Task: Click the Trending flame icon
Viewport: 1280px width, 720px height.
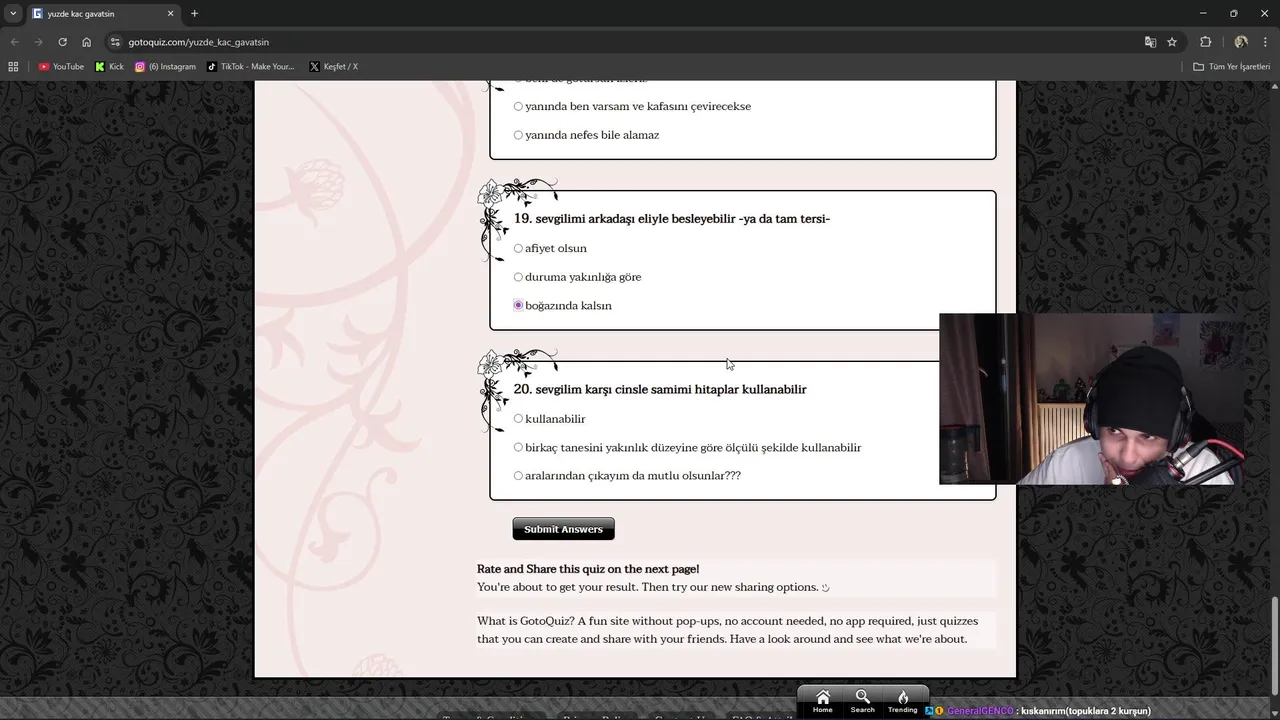Action: [902, 701]
